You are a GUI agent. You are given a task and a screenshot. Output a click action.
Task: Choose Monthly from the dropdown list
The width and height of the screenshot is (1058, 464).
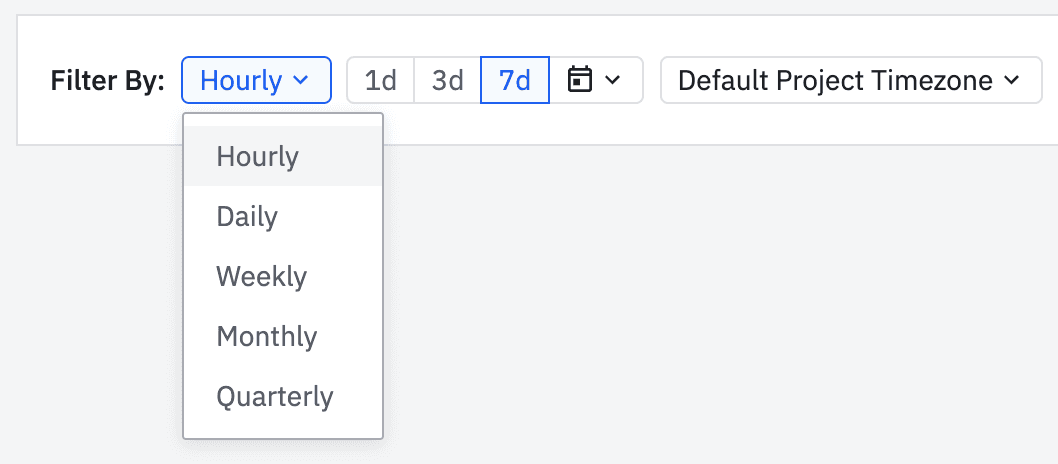click(266, 337)
